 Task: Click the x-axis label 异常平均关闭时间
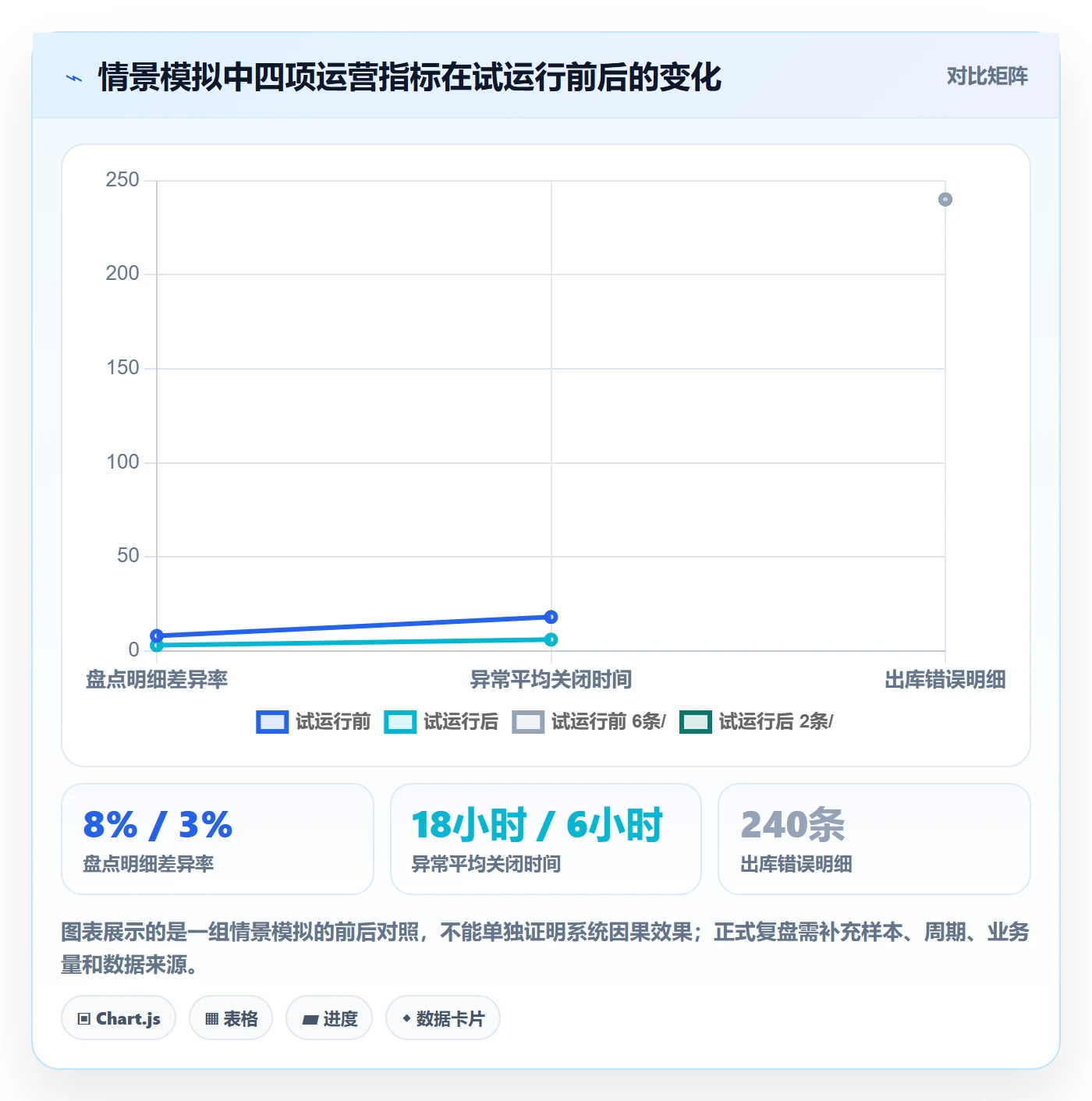pos(551,679)
